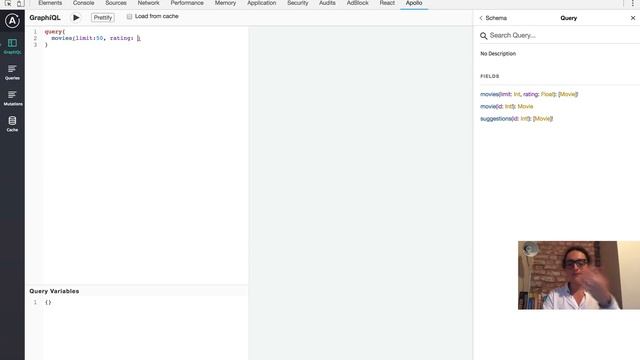Image resolution: width=640 pixels, height=360 pixels.
Task: Toggle the device toolbar icon
Action: (20, 3)
